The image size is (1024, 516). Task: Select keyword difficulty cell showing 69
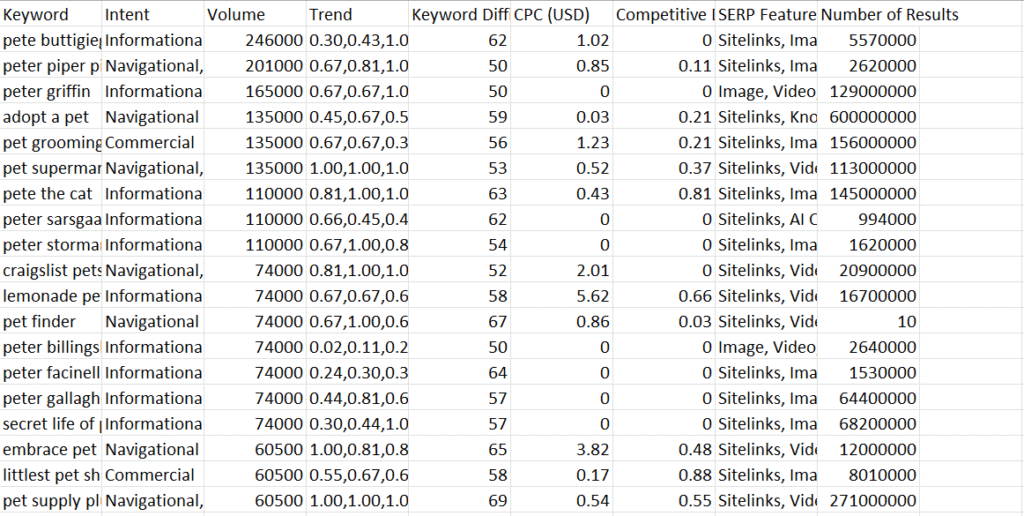459,501
